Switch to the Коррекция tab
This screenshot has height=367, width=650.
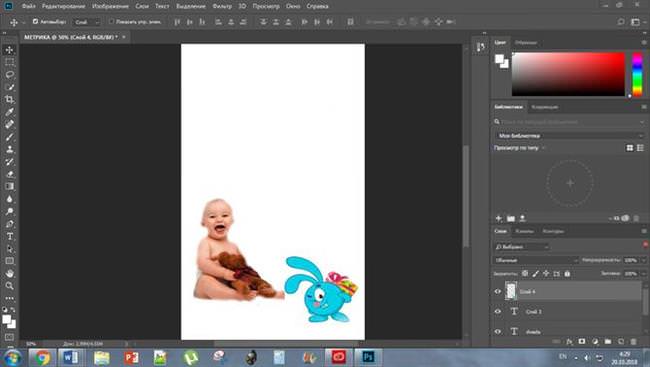544,107
